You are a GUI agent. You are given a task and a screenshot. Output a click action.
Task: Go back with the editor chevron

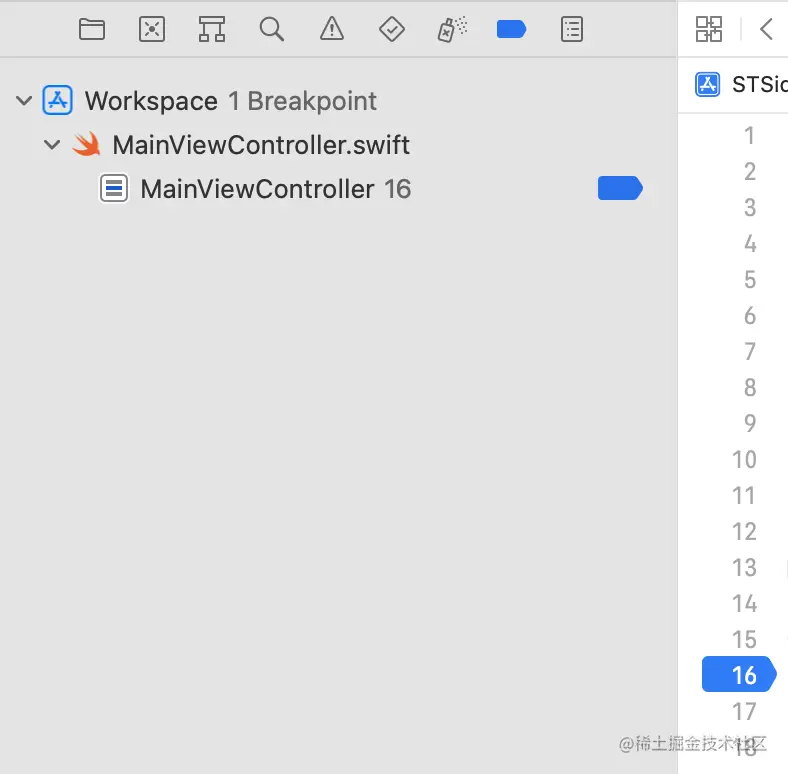[766, 29]
